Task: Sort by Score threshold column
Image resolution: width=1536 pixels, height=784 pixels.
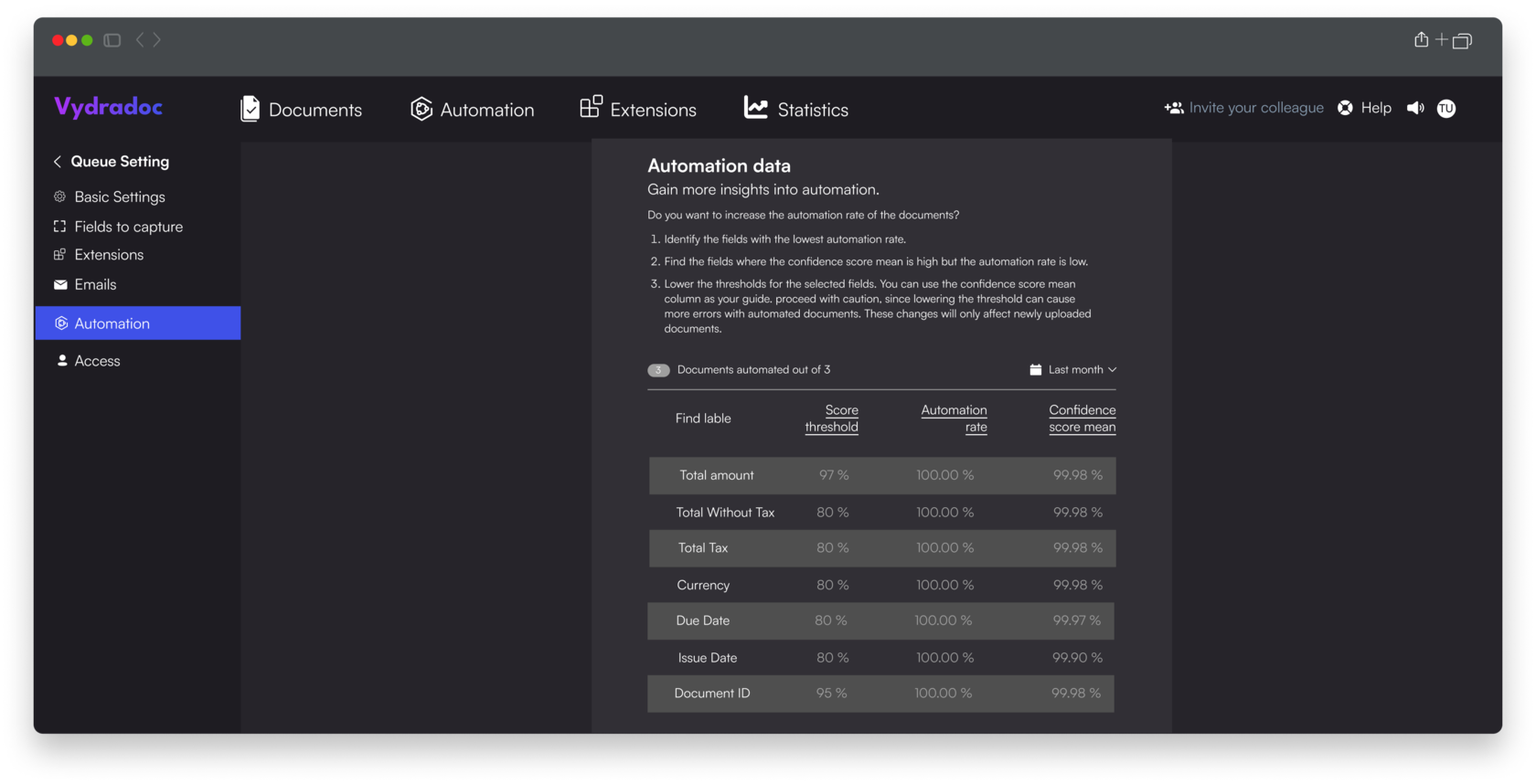Action: click(x=831, y=418)
